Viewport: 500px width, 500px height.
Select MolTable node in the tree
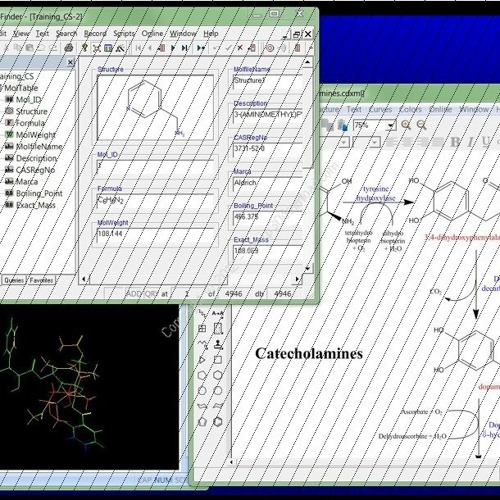click(21, 88)
